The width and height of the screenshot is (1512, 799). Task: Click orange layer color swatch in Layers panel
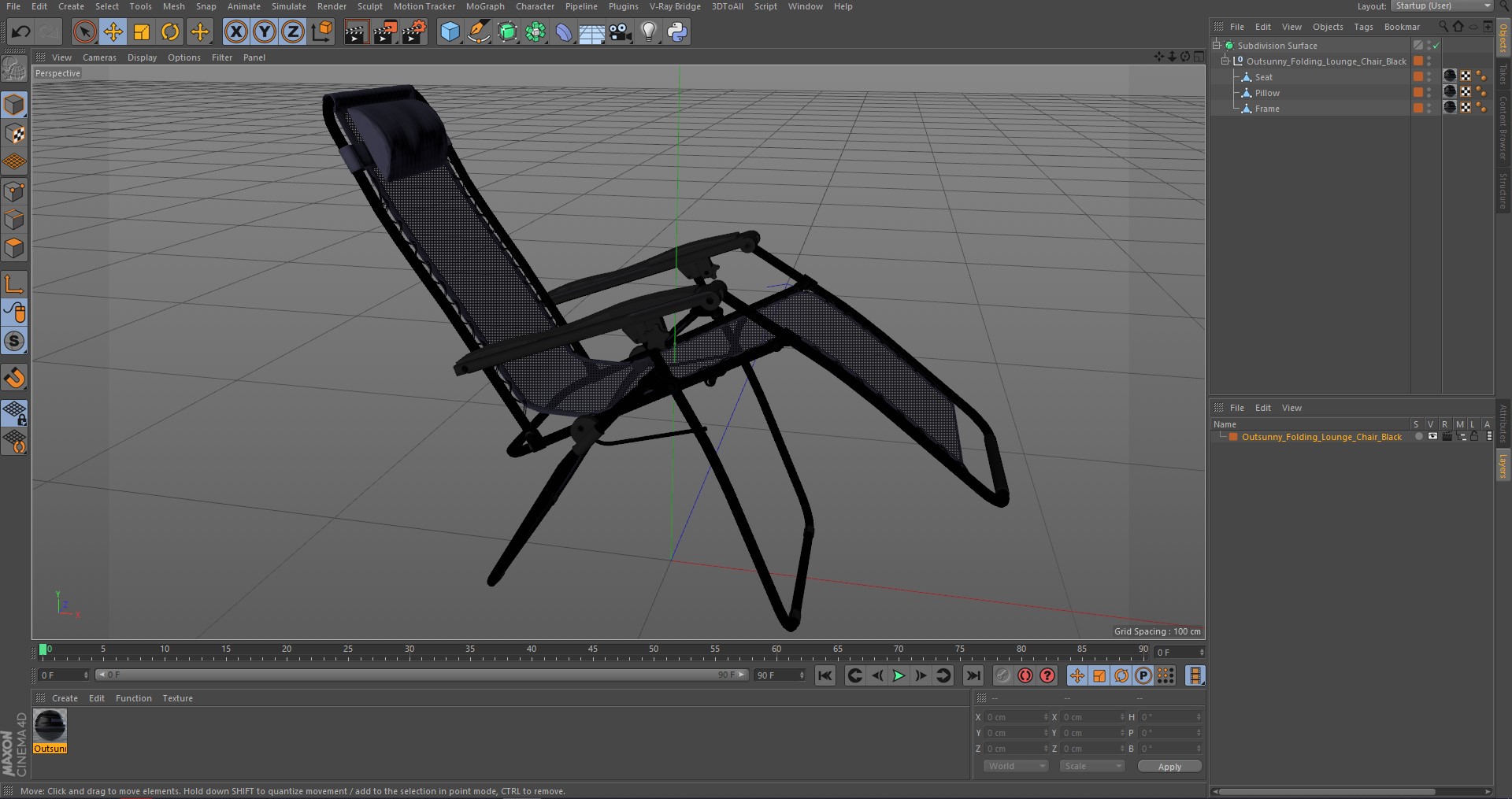[1233, 437]
